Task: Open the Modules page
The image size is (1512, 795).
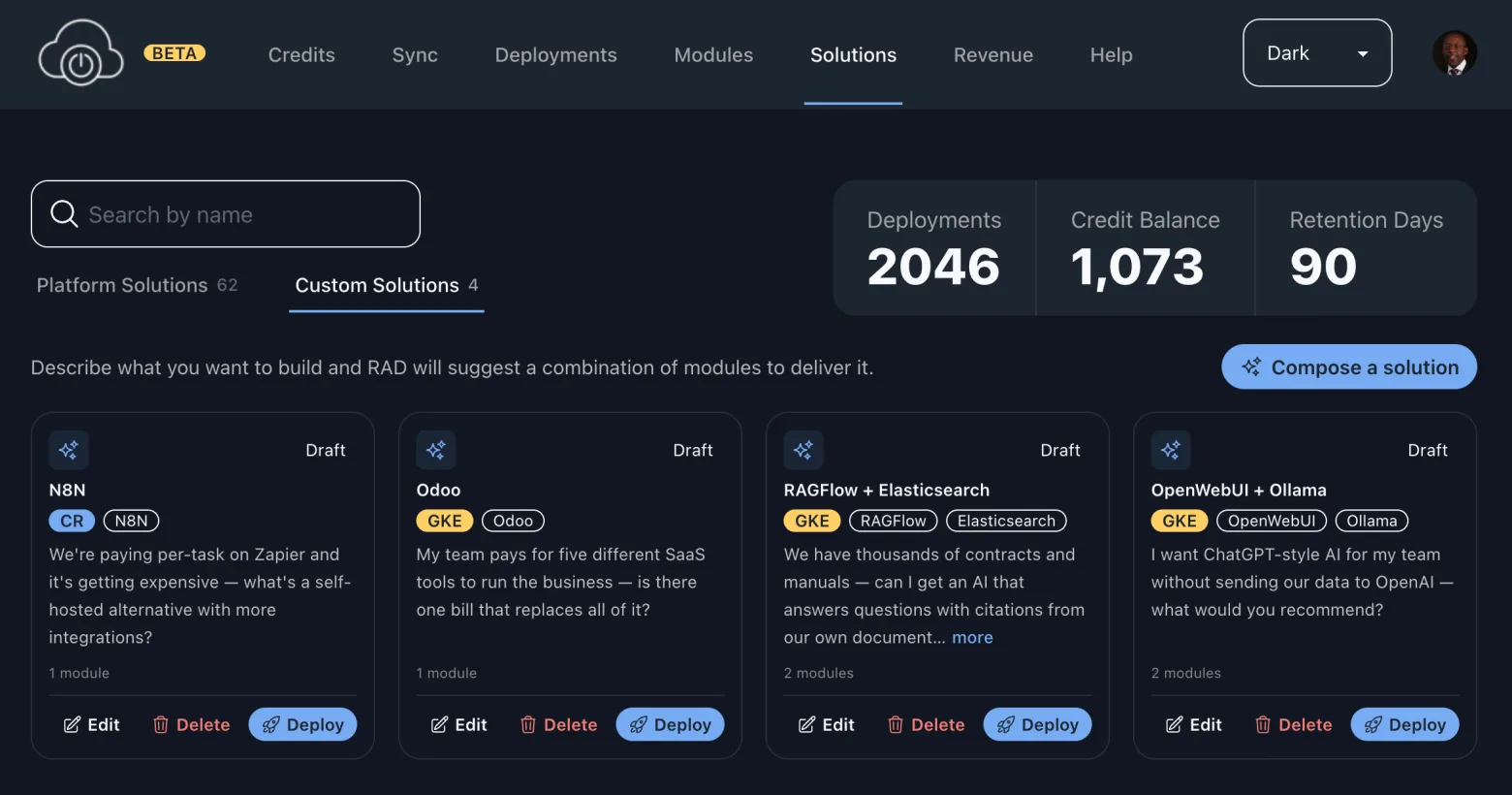Action: coord(713,55)
